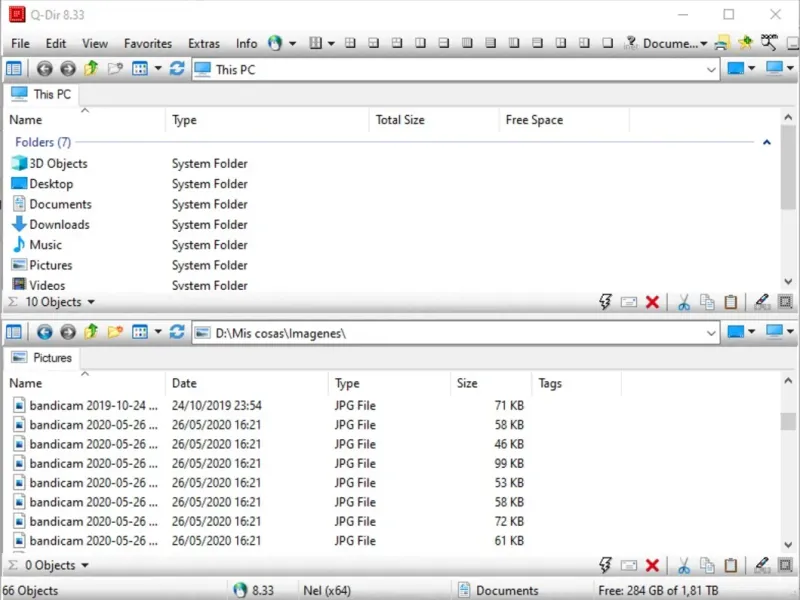The width and height of the screenshot is (800, 600).
Task: Go forward in the This PC pane
Action: coord(67,68)
